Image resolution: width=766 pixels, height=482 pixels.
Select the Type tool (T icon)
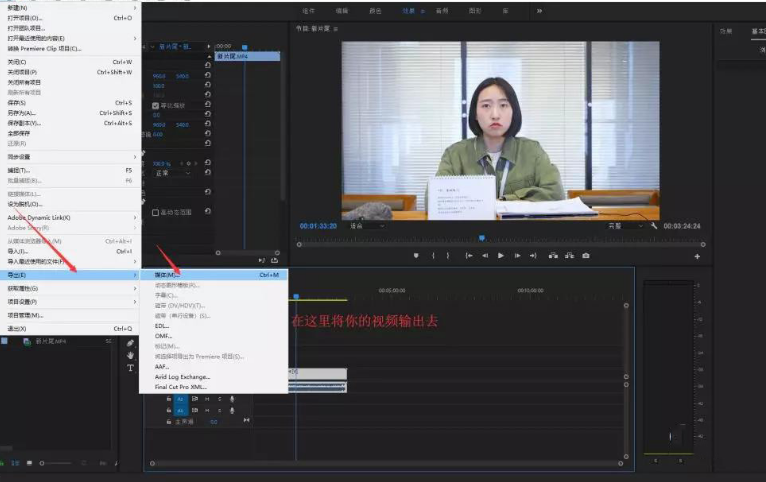130,368
